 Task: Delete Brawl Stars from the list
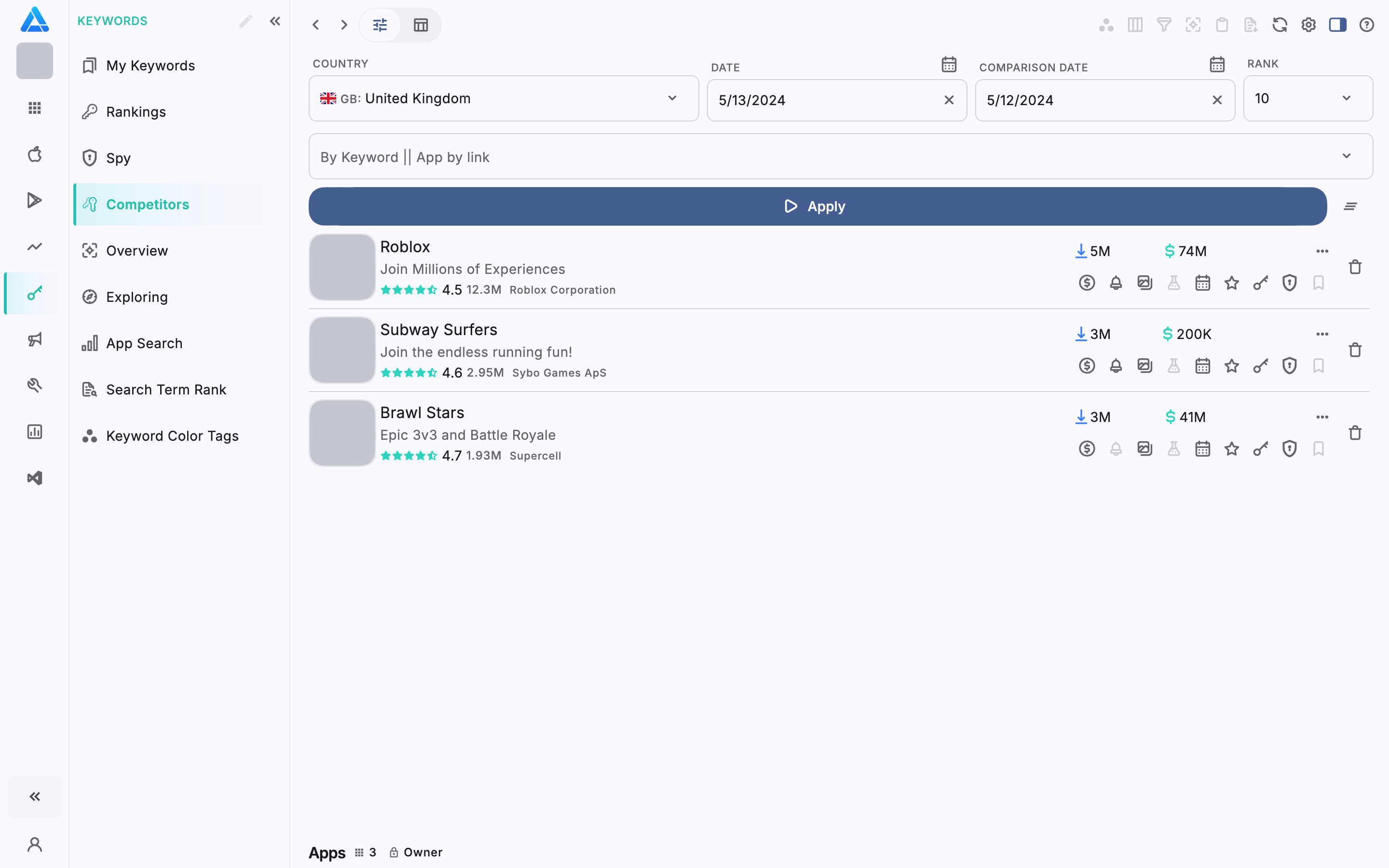(x=1355, y=433)
